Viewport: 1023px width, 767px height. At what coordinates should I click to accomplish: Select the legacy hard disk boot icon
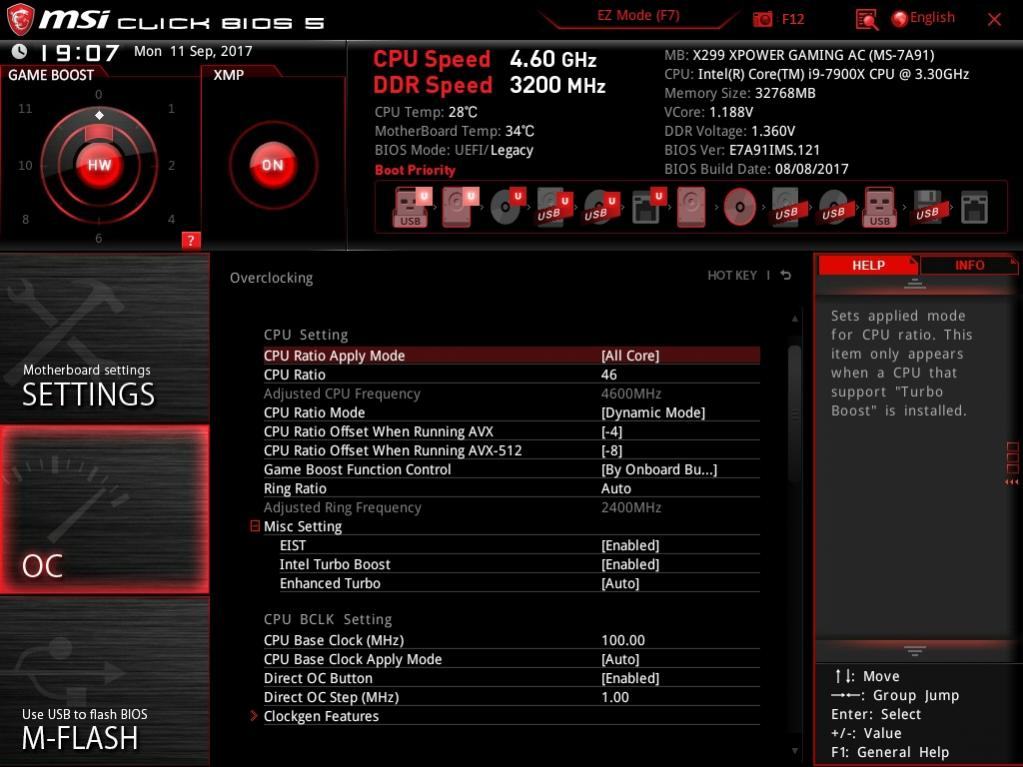click(691, 207)
